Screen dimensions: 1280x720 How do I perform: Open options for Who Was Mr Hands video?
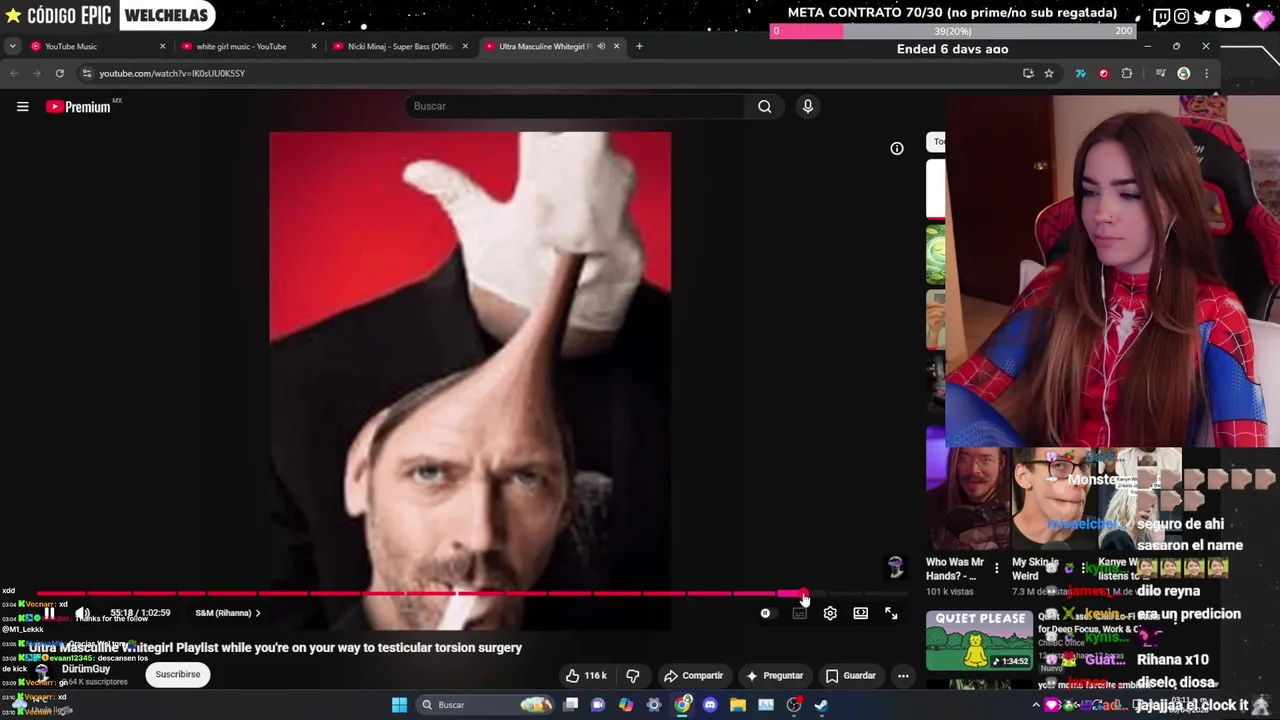[x=996, y=569]
